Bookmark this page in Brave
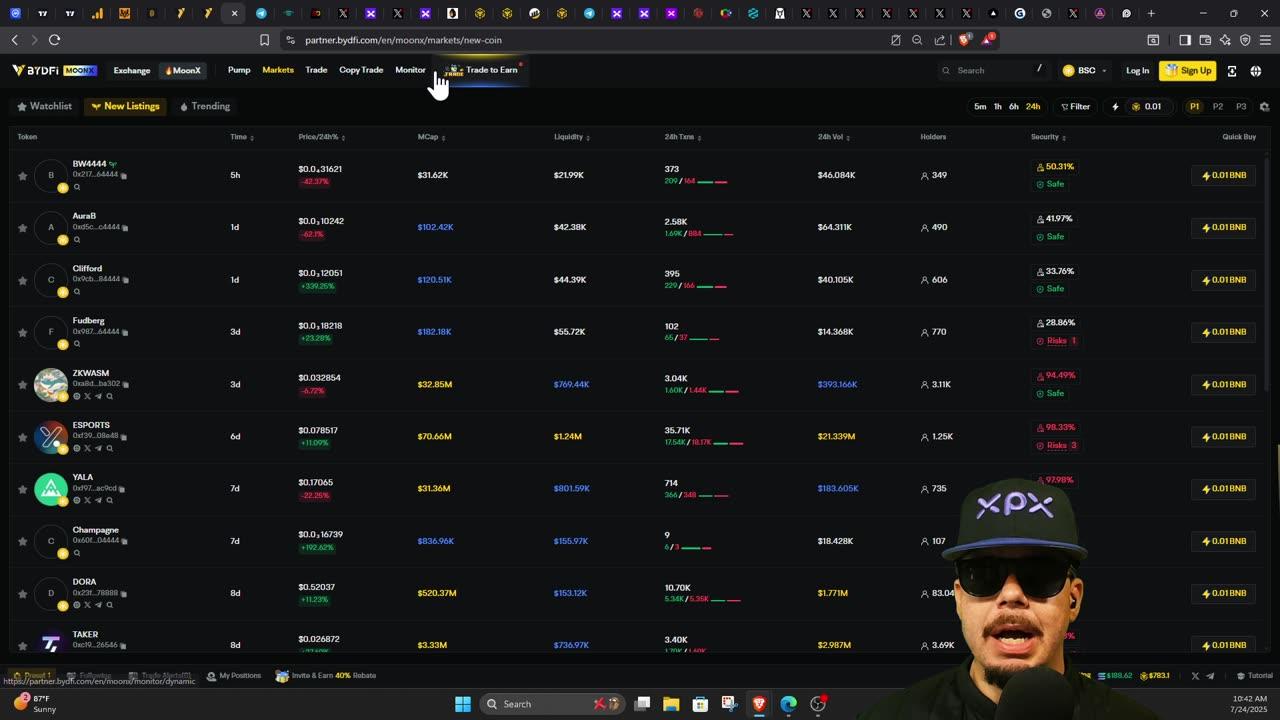The image size is (1280, 720). (264, 40)
